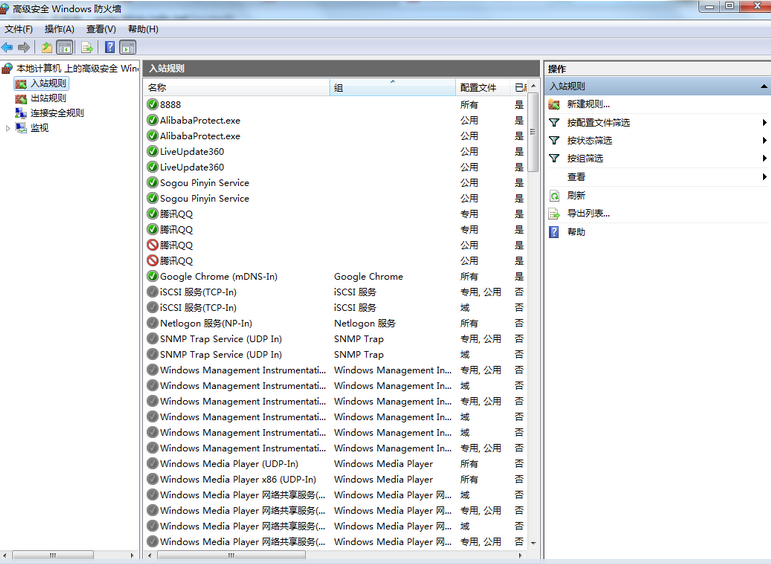The image size is (771, 564).
Task: Click the 所有 profile cell of rule 8888
Action: pyautogui.click(x=469, y=104)
